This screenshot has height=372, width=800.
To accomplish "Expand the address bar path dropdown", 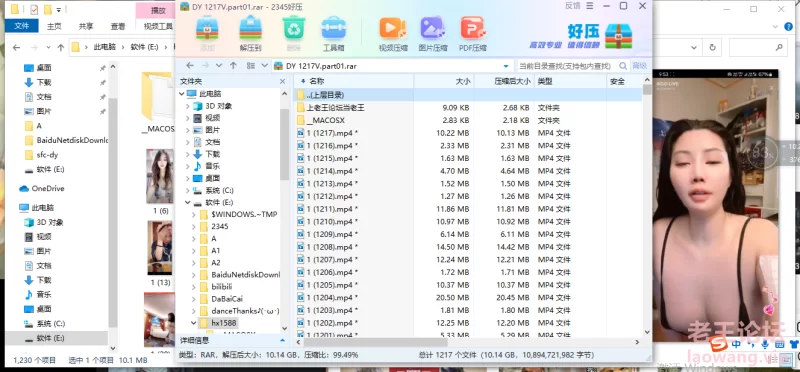I will coord(506,66).
